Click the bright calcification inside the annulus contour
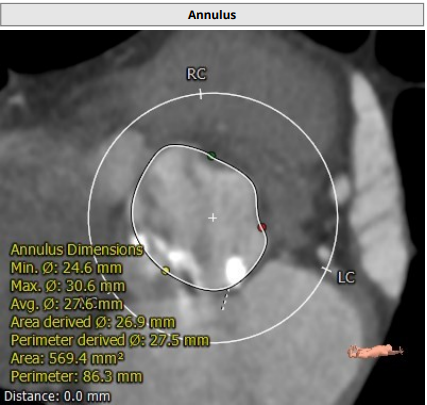 [x=235, y=268]
